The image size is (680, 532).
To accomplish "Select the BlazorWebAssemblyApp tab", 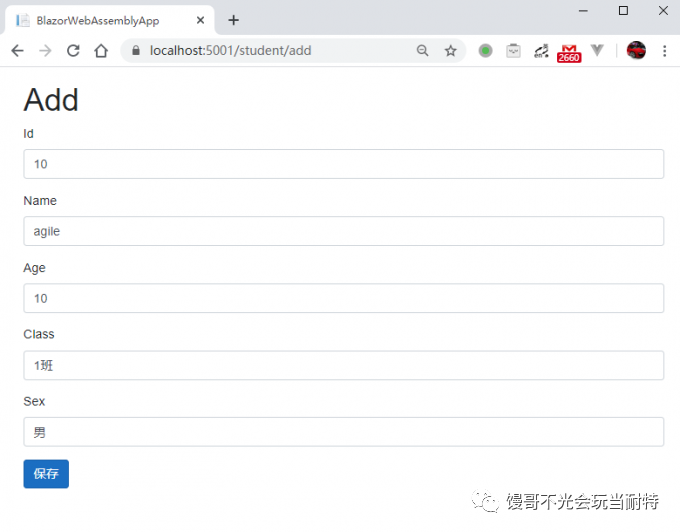I will point(109,20).
